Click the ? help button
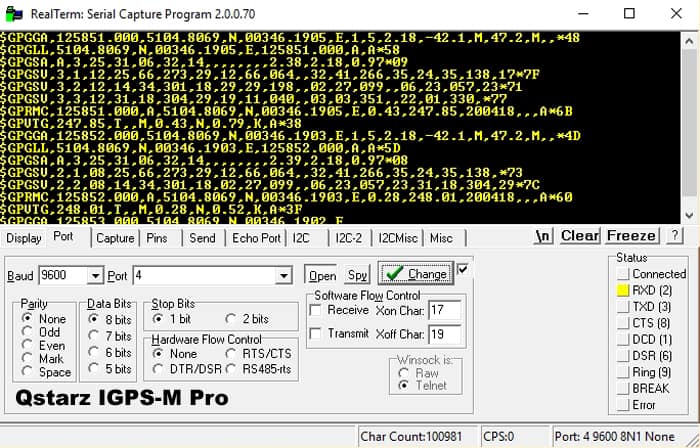 point(675,235)
